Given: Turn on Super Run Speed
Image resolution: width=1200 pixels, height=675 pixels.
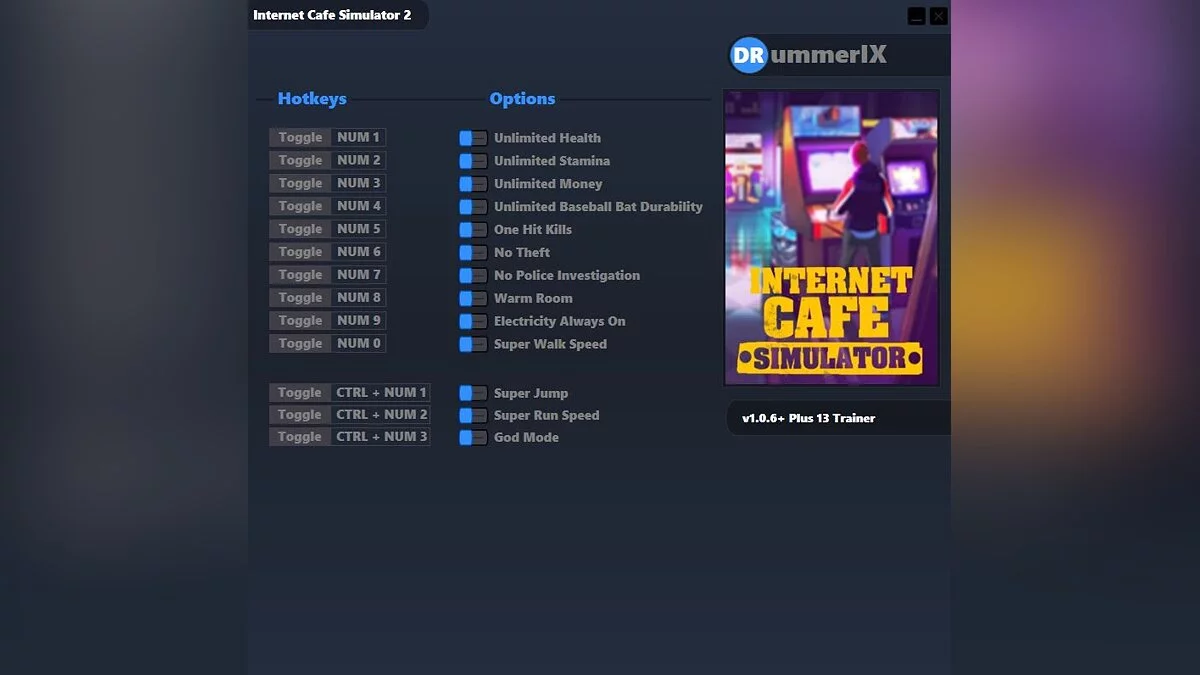Looking at the screenshot, I should pyautogui.click(x=472, y=415).
